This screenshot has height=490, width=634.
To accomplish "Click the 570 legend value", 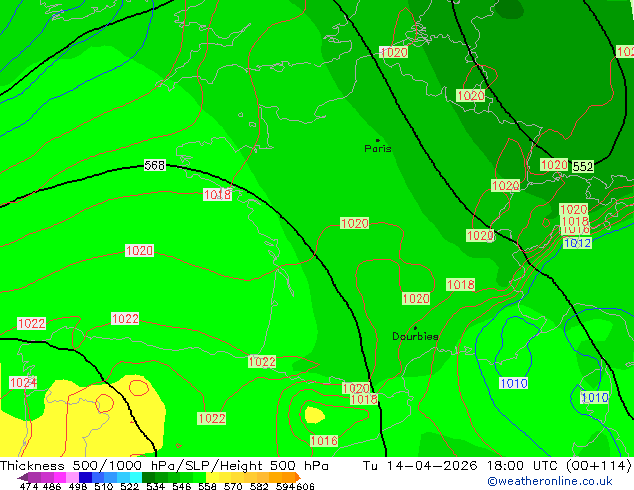I will tap(233, 486).
